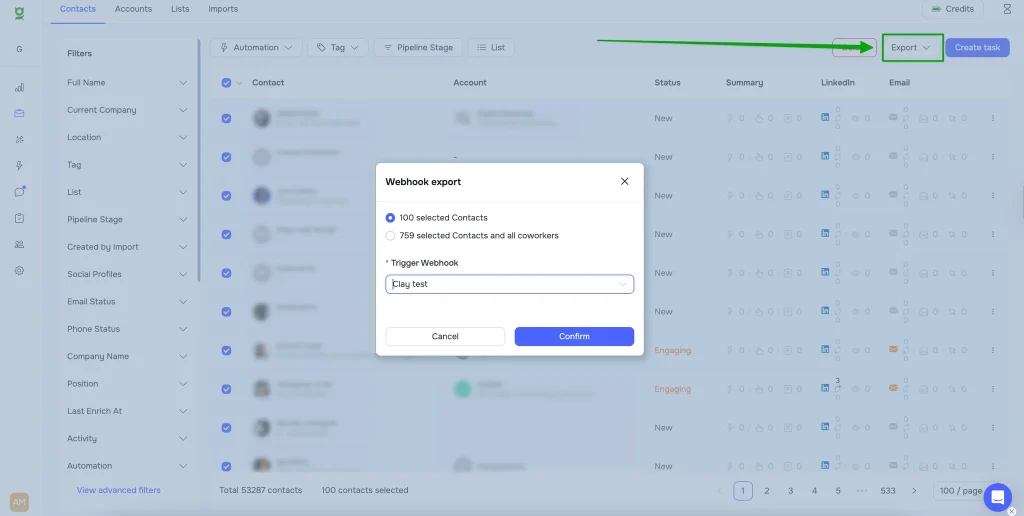Open the team members sidebar icon
The height and width of the screenshot is (516, 1024).
pyautogui.click(x=19, y=245)
